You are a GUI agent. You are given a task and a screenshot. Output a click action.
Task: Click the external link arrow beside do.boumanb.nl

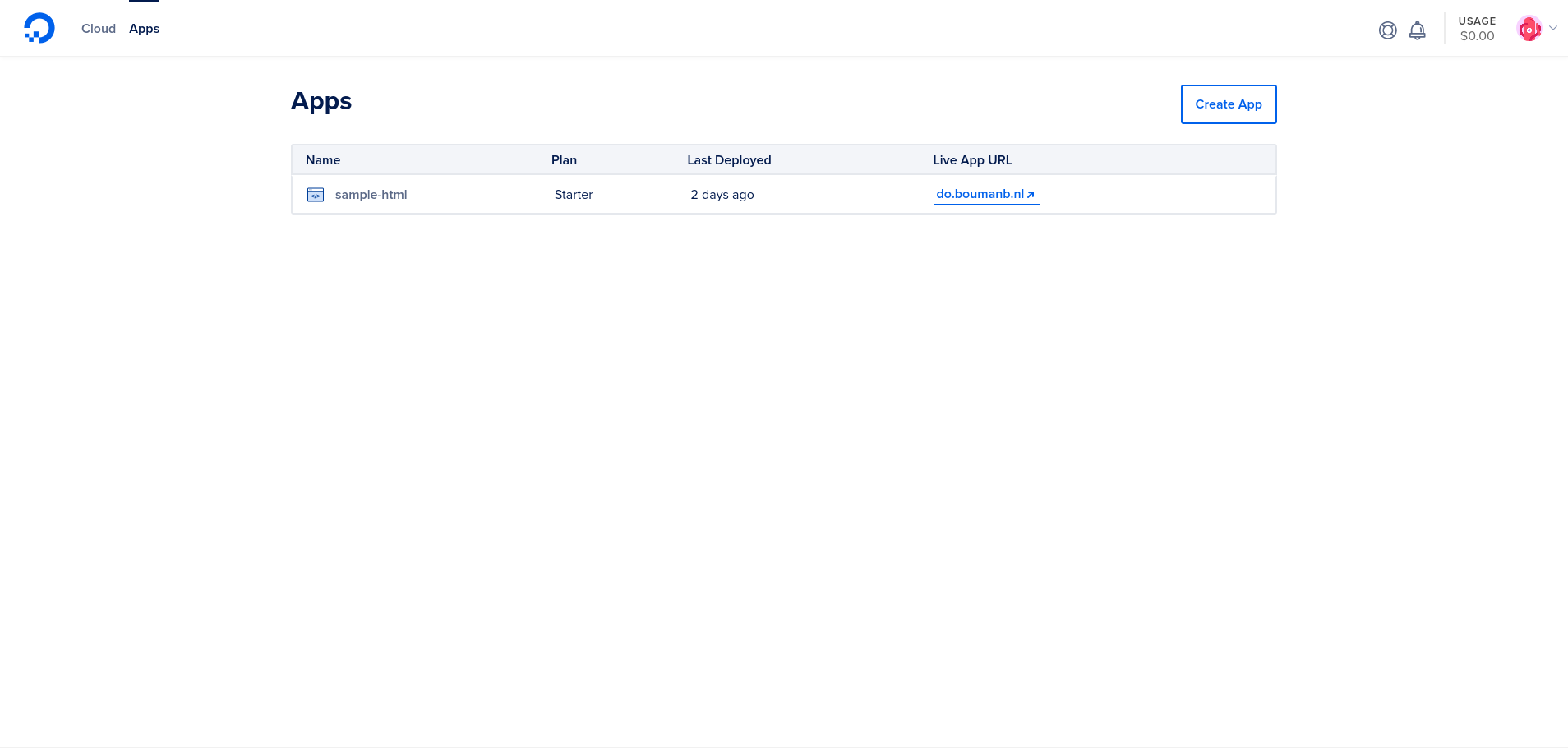click(1031, 195)
